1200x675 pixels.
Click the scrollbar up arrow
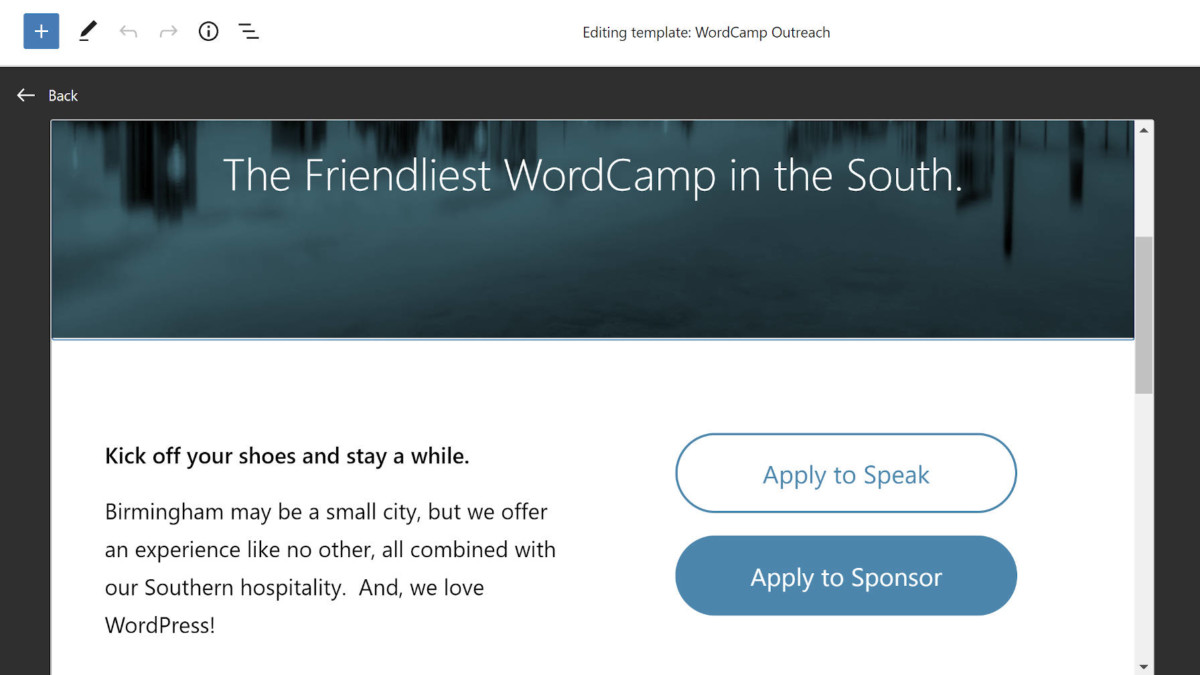click(1144, 130)
